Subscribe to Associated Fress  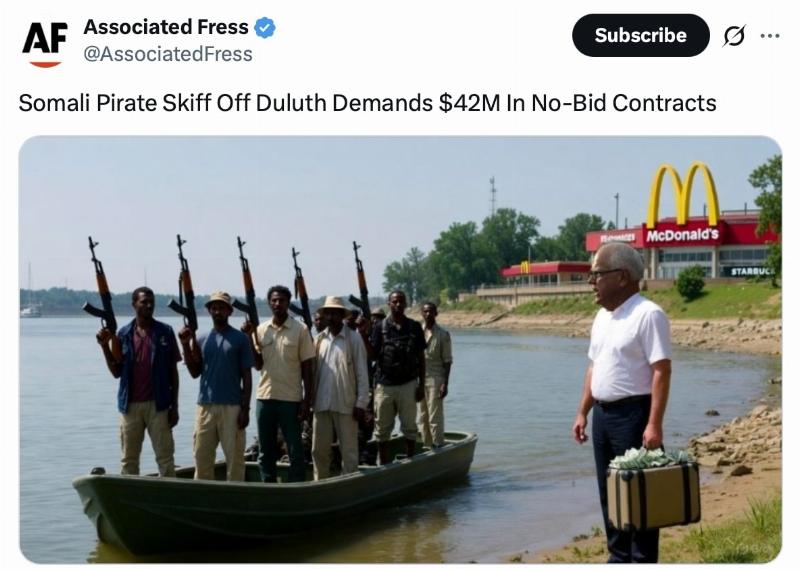[640, 35]
